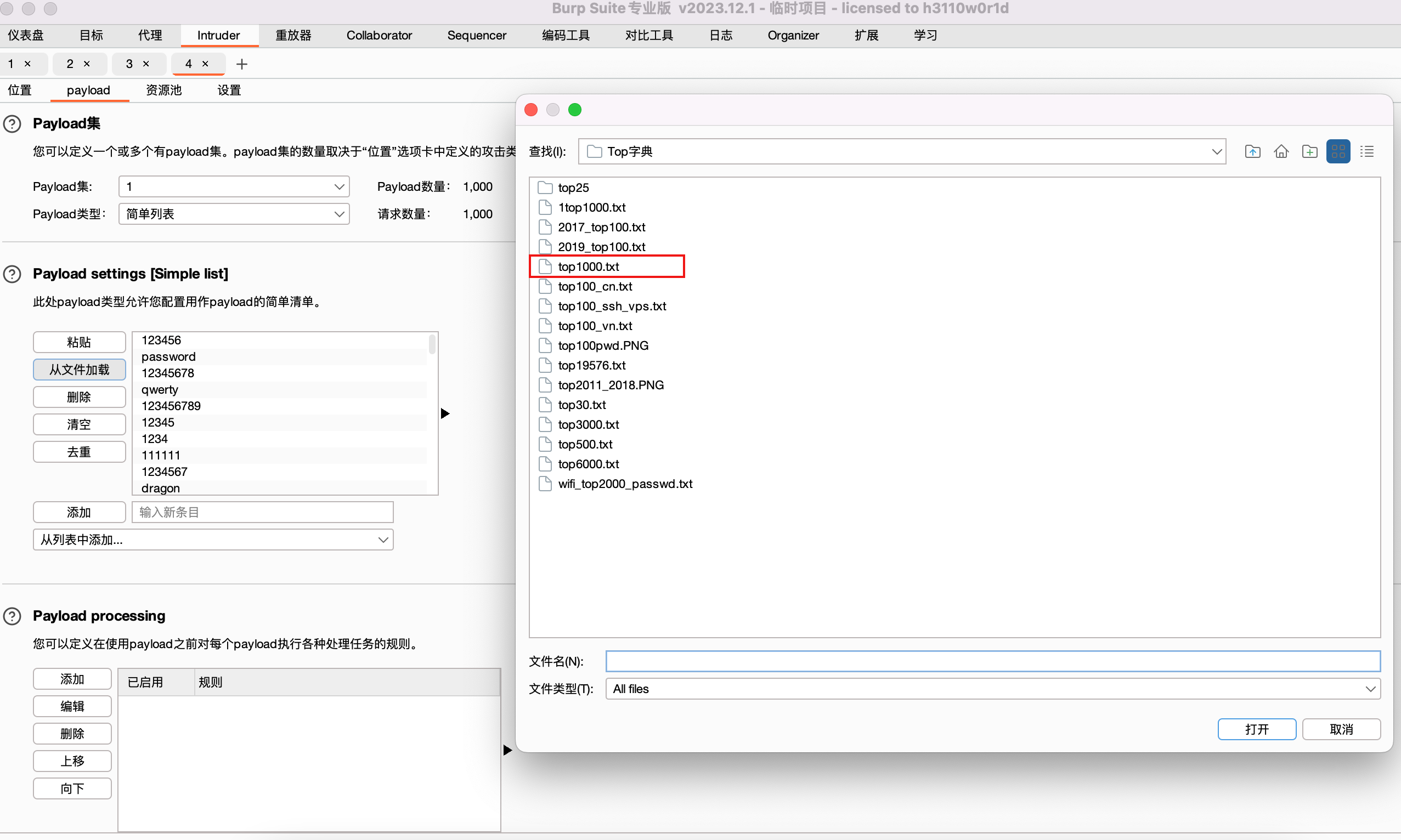Open the Payload集 help icon
This screenshot has width=1401, height=840.
tap(12, 124)
